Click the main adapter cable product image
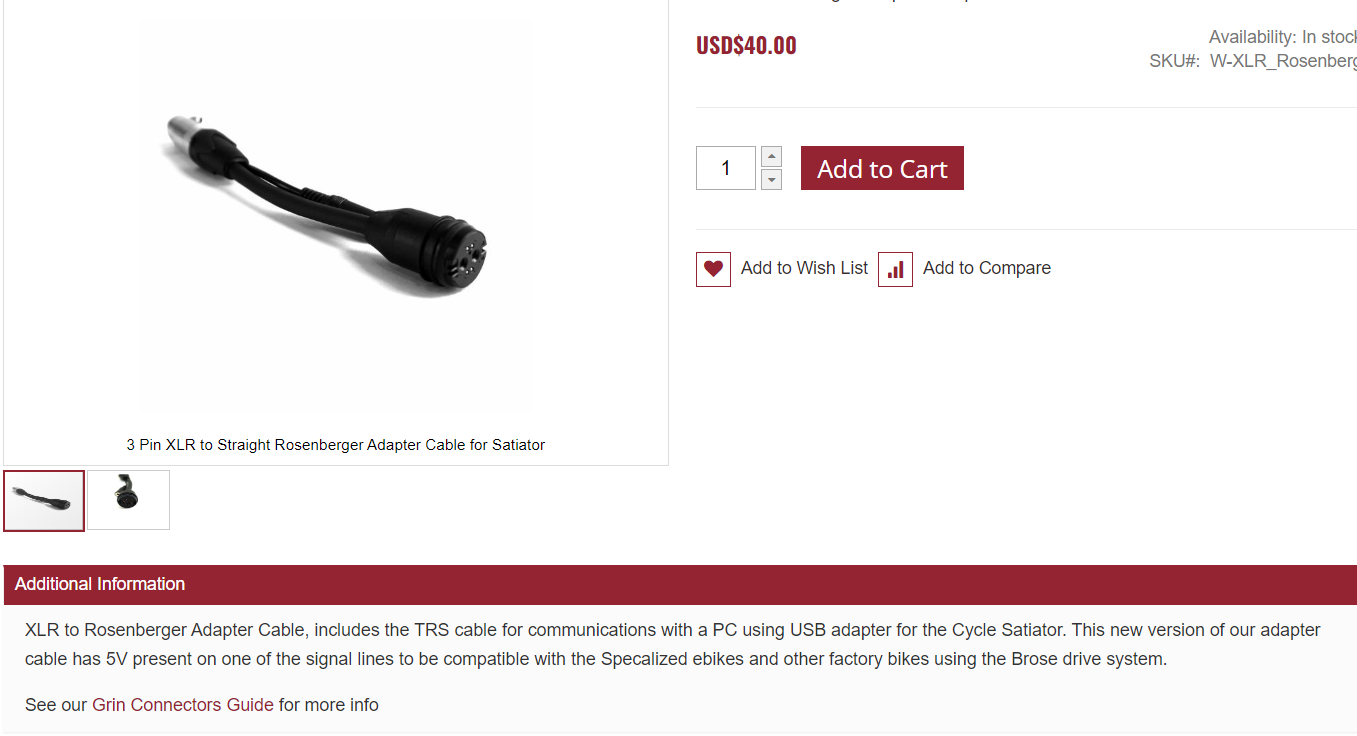This screenshot has height=736, width=1357. [x=335, y=217]
